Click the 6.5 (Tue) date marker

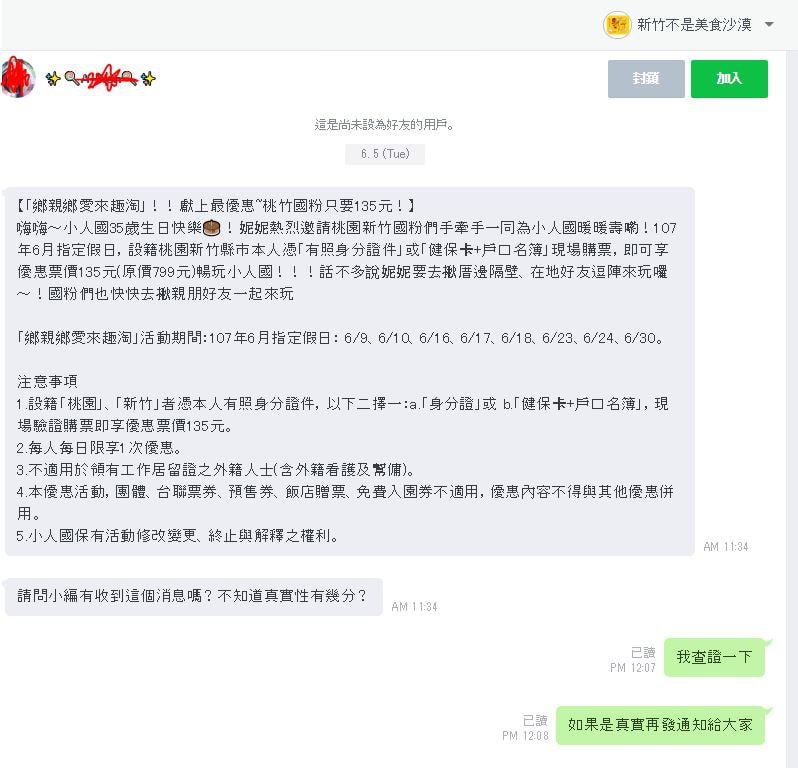click(385, 154)
